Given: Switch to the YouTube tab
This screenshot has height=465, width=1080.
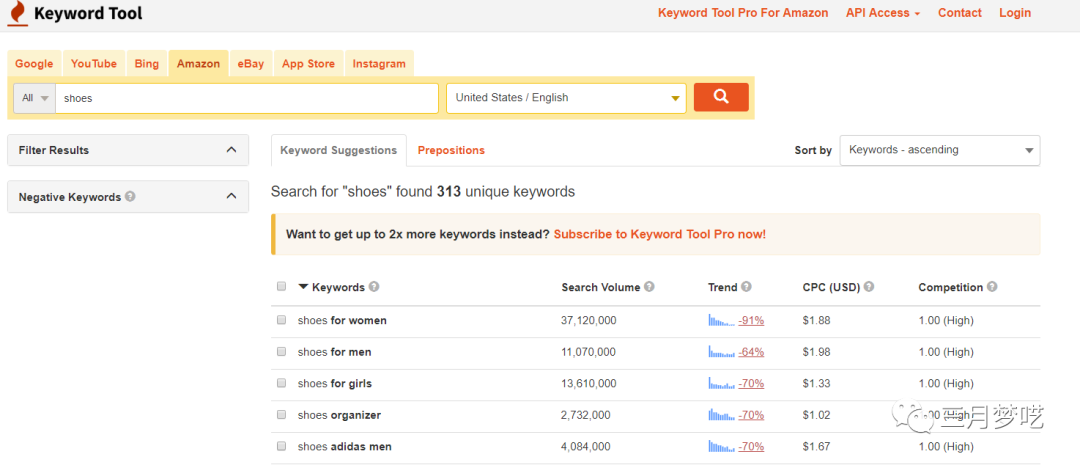Looking at the screenshot, I should (94, 63).
